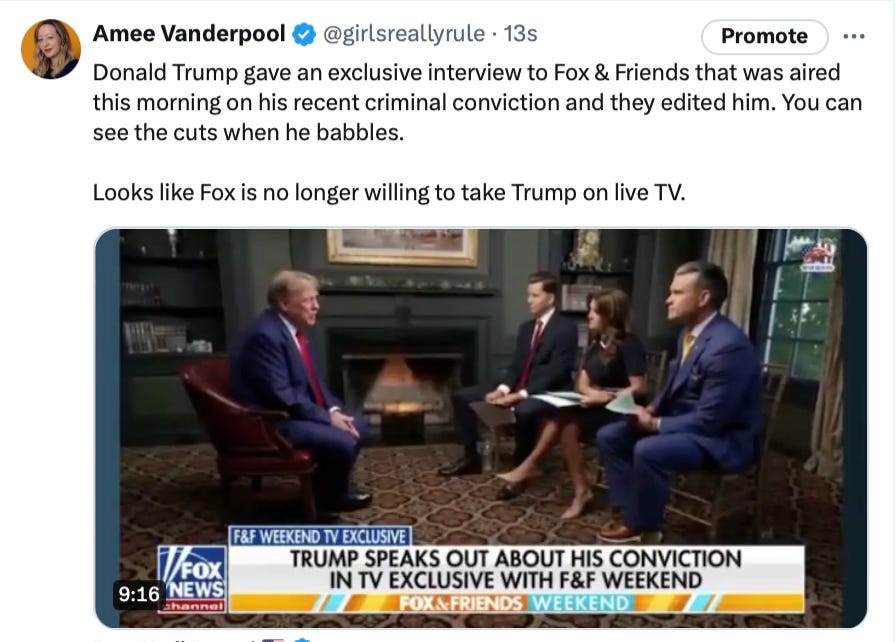
Task: Open Amee Vanderpool's profile picture
Action: point(51,49)
